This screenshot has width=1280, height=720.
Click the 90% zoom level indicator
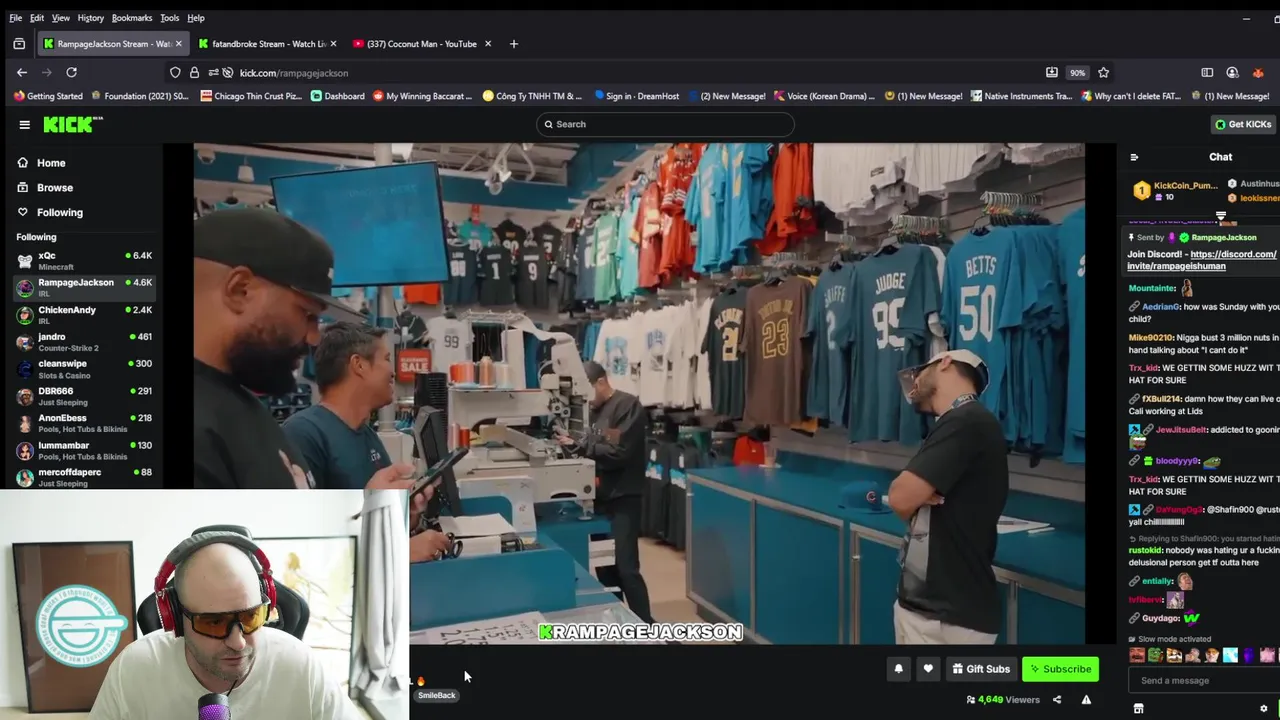(1077, 73)
